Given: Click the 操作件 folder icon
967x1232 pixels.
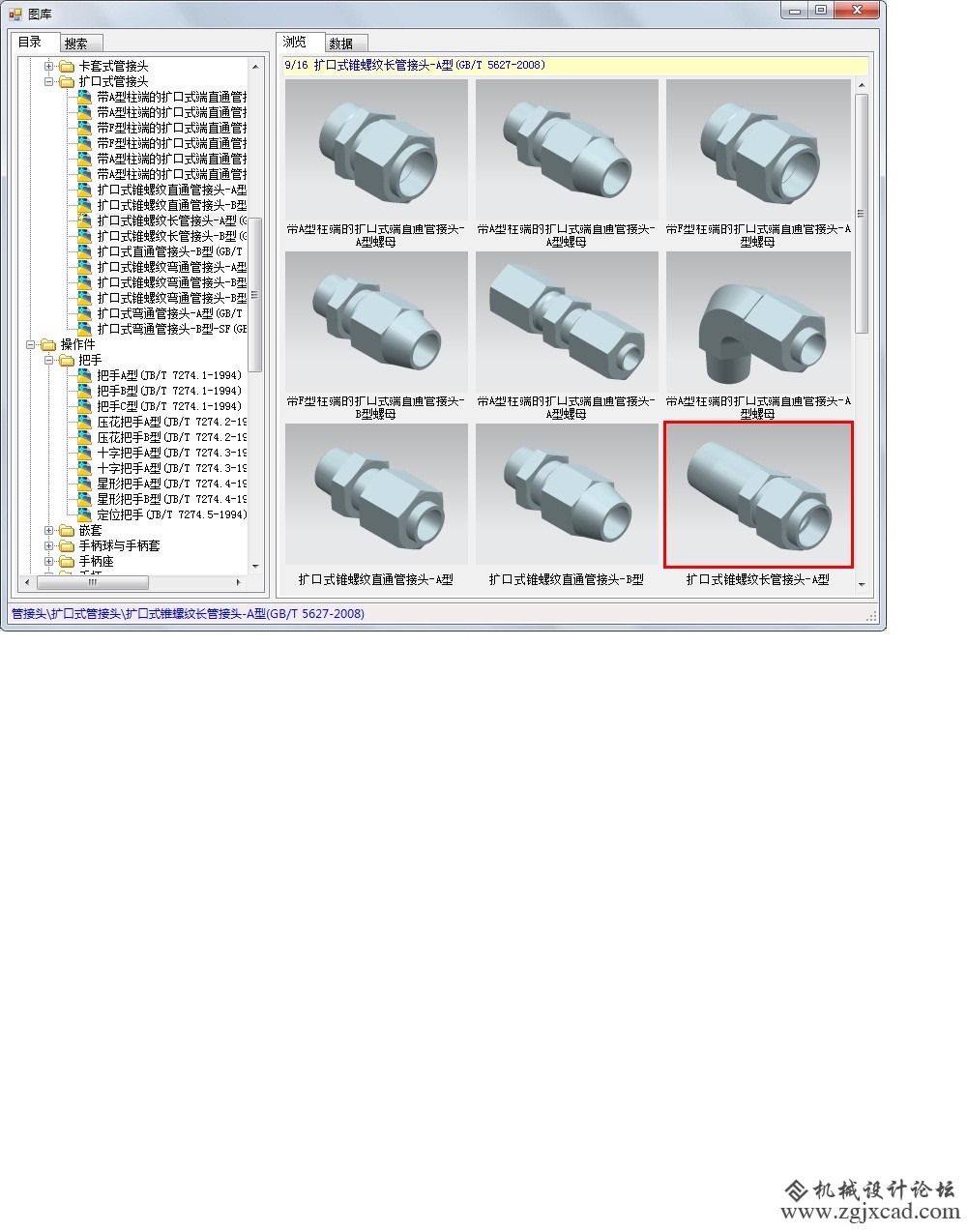Looking at the screenshot, I should coord(48,344).
